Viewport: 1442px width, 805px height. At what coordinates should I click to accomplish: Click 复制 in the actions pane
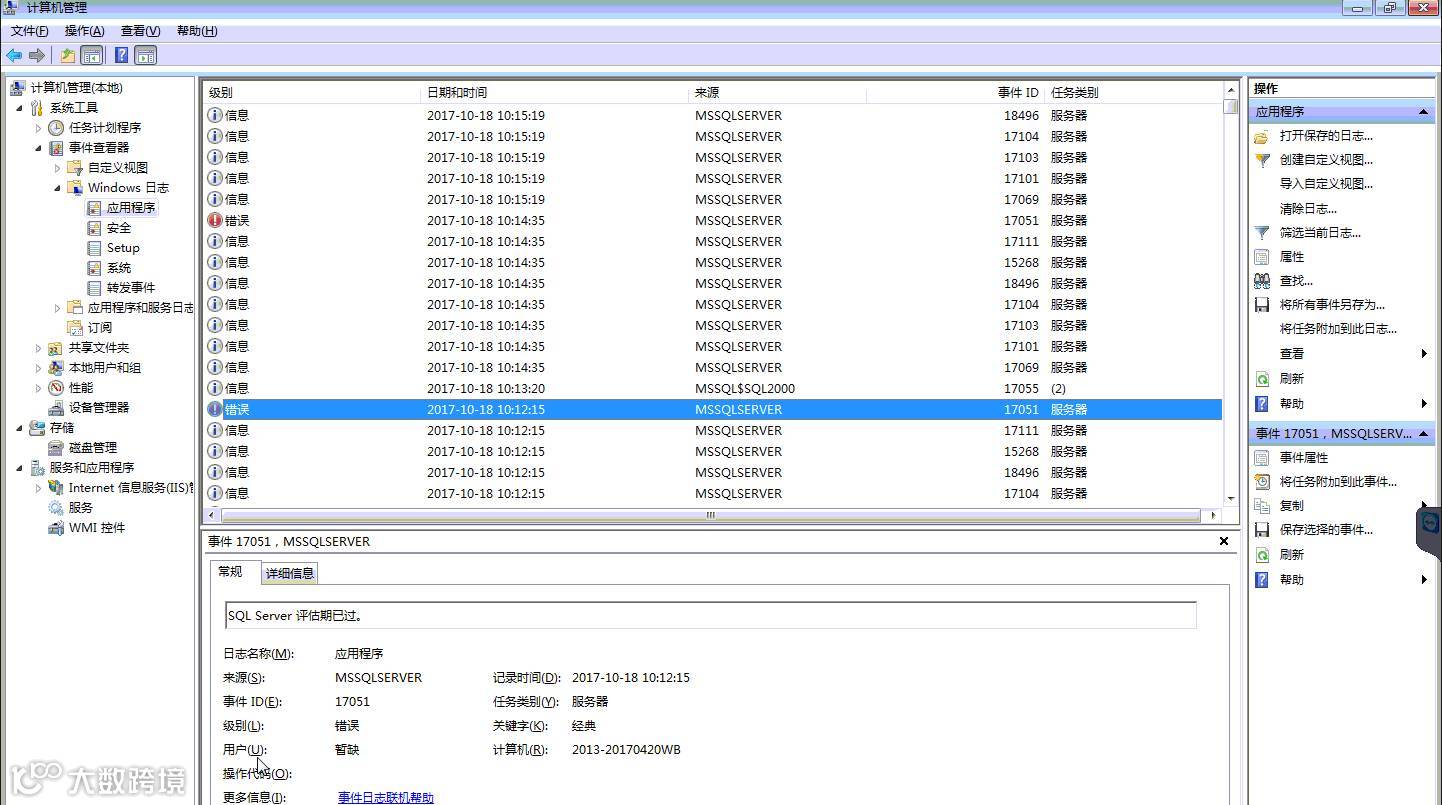click(1292, 506)
